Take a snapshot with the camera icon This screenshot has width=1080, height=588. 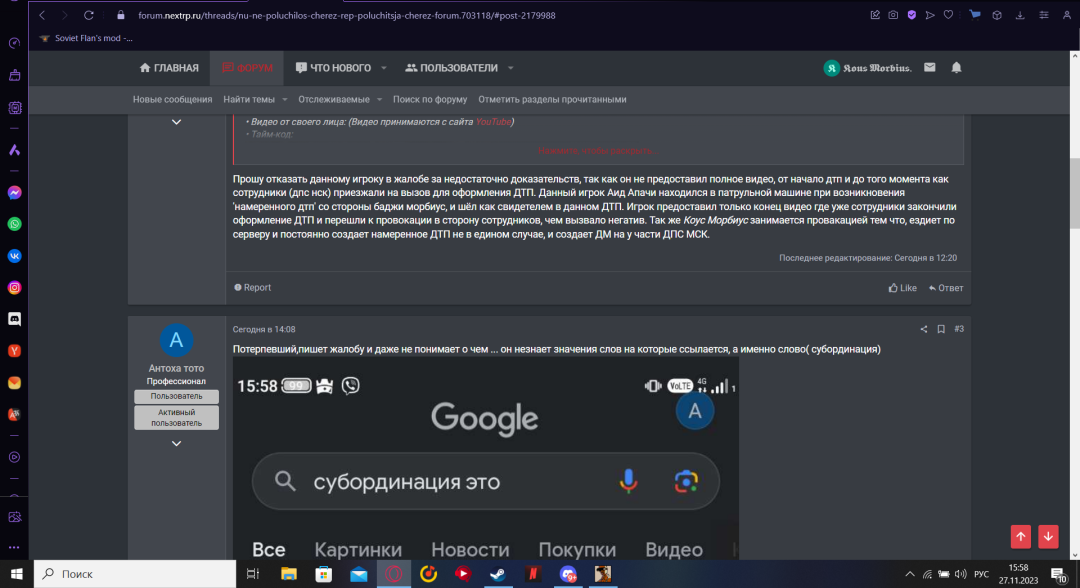[893, 15]
